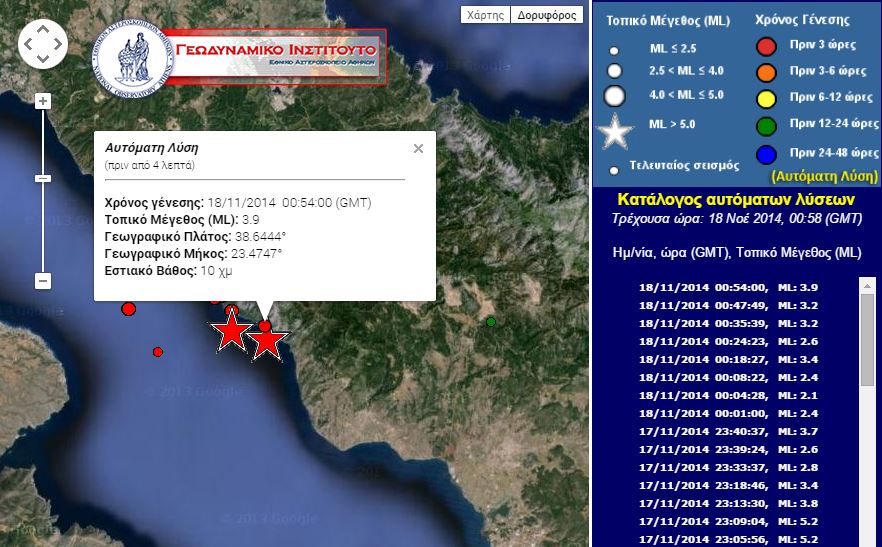The image size is (882, 547).
Task: Click the green earthquake marker on map
Action: pyautogui.click(x=491, y=321)
